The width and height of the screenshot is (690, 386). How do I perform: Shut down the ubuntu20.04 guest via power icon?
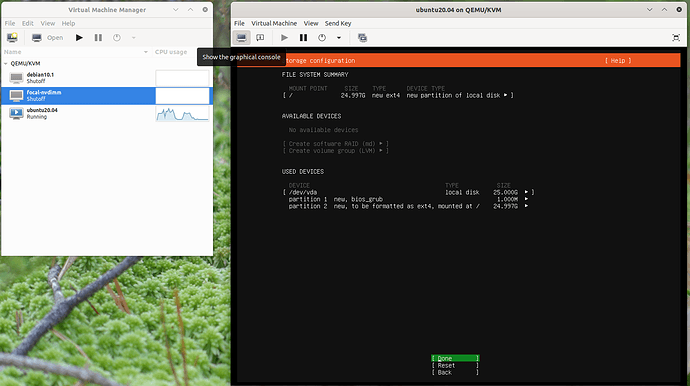click(322, 37)
